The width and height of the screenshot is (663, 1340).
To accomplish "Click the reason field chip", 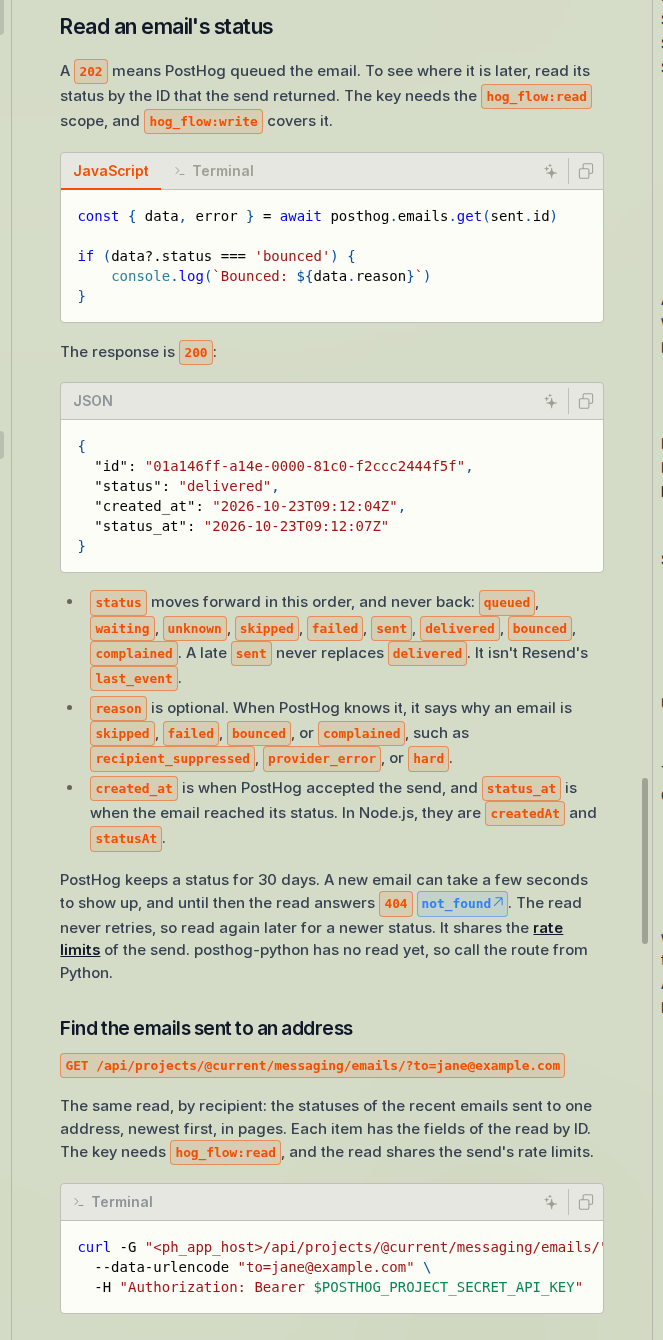I will pos(119,708).
